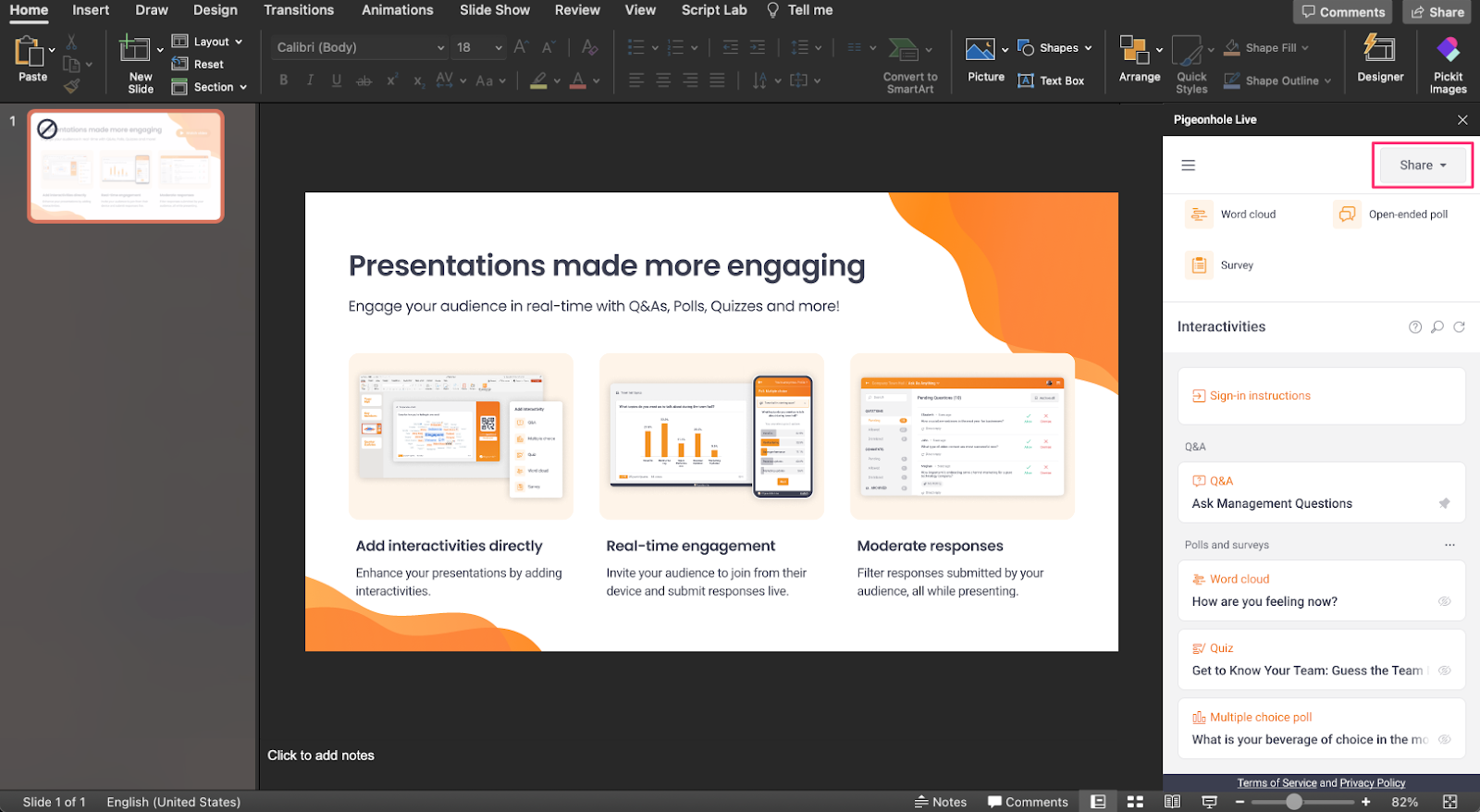Click the search icon beside Interactivities
Screen dimensions: 1480x812
coord(1437,327)
